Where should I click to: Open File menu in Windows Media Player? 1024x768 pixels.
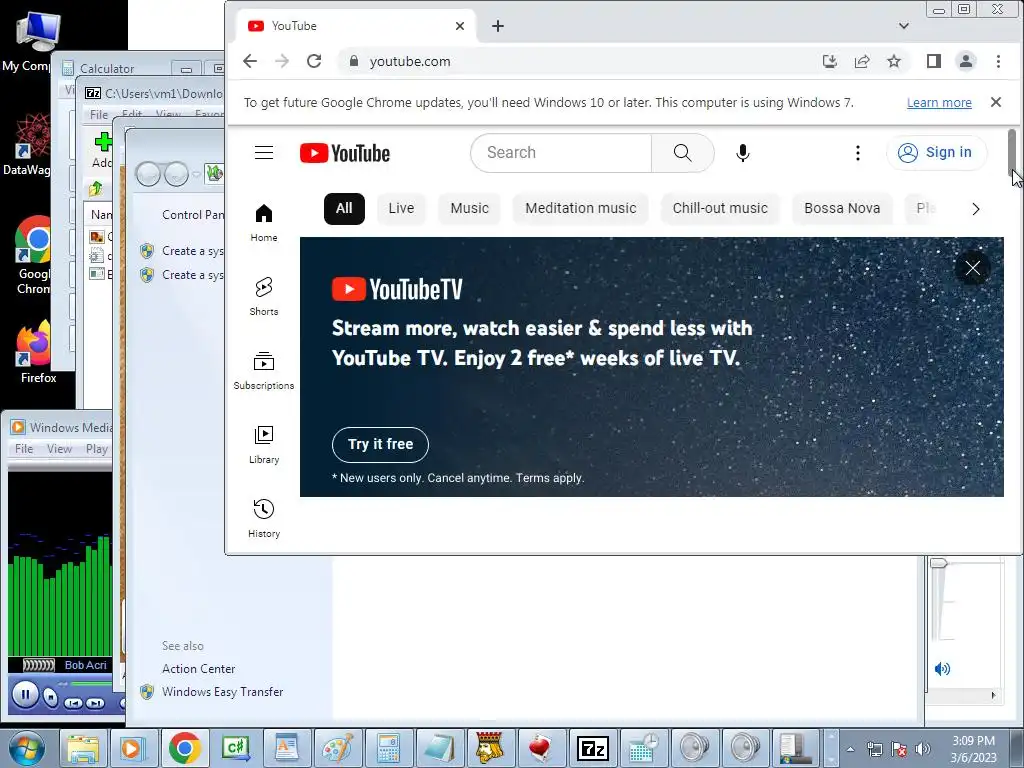pyautogui.click(x=24, y=449)
